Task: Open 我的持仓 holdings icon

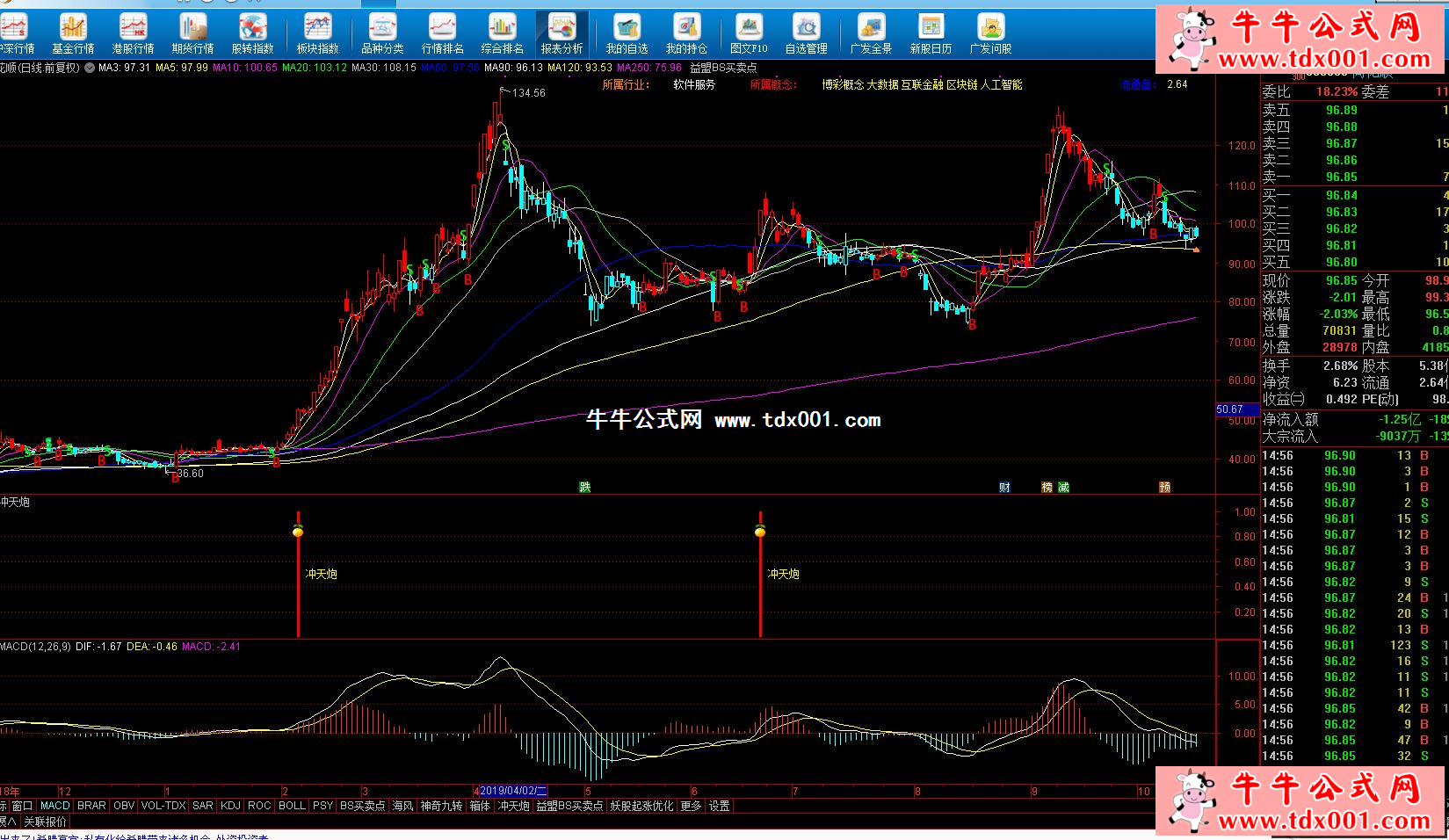Action: coord(686,33)
